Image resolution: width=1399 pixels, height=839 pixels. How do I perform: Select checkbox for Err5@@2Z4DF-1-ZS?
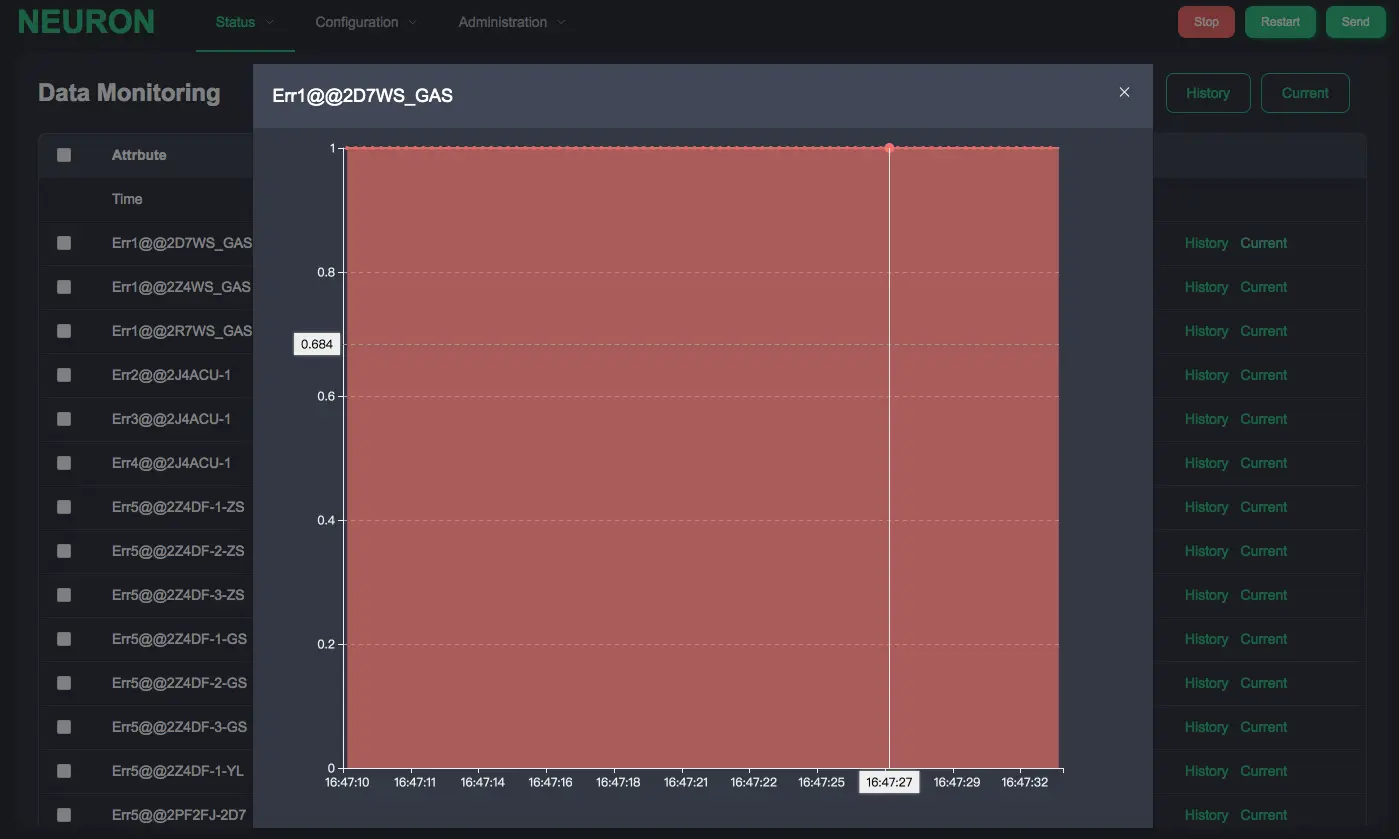click(64, 507)
